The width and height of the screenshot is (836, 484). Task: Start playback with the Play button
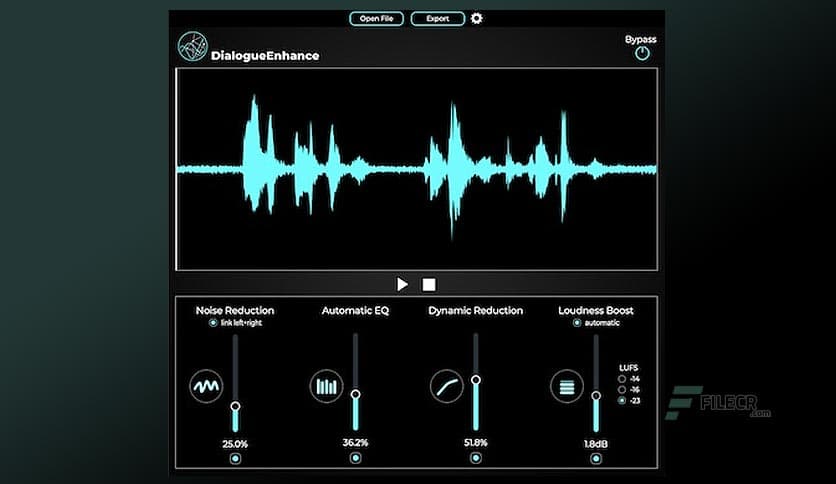coord(403,284)
